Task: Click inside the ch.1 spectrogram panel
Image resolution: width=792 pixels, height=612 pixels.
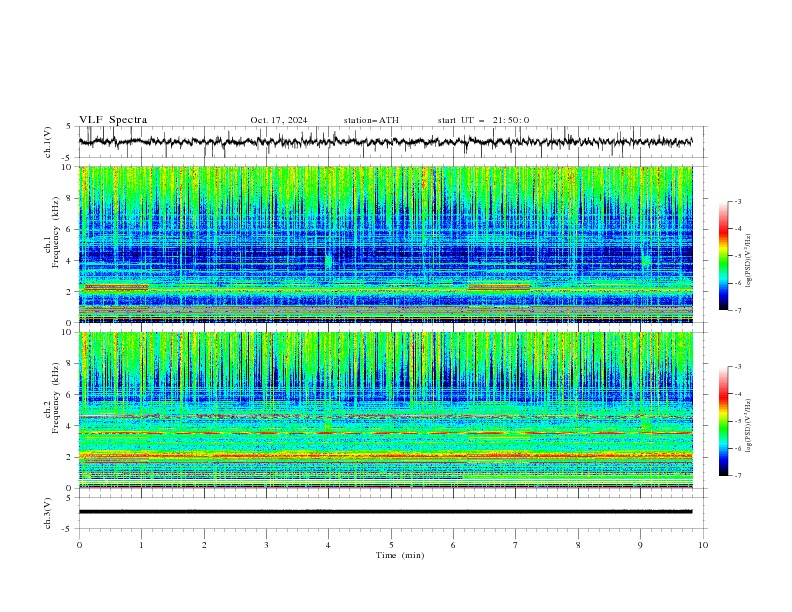Action: point(385,244)
